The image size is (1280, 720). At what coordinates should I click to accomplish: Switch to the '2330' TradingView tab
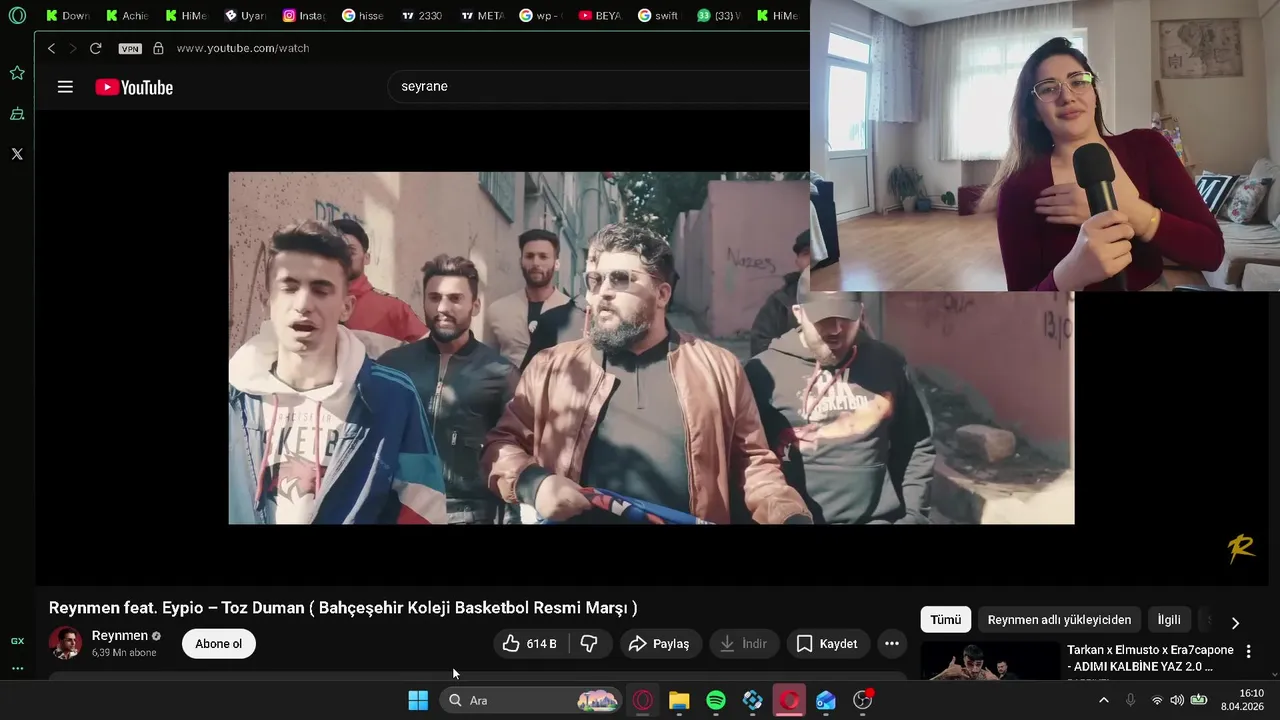coord(421,16)
